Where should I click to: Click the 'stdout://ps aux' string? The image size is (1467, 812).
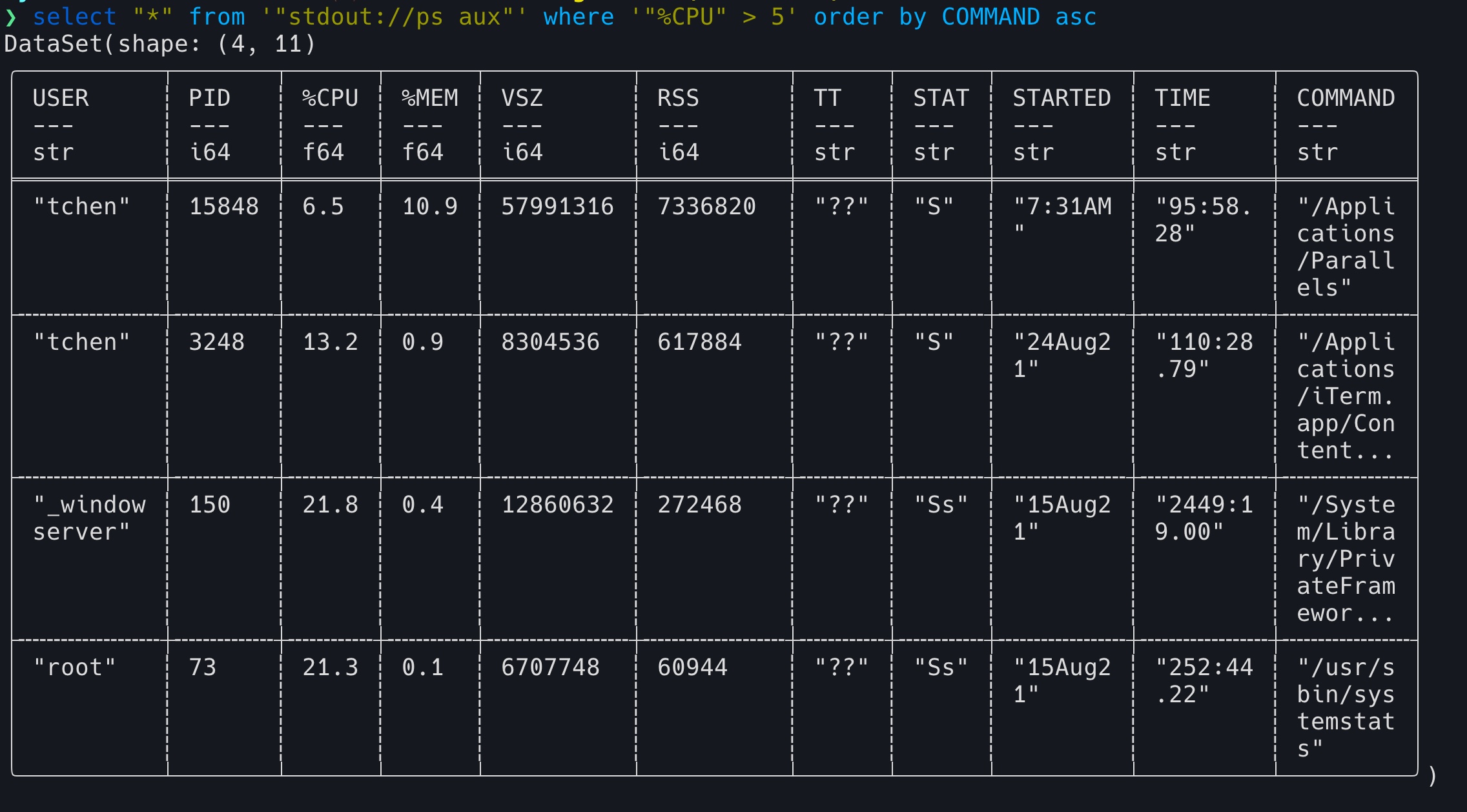[394, 17]
